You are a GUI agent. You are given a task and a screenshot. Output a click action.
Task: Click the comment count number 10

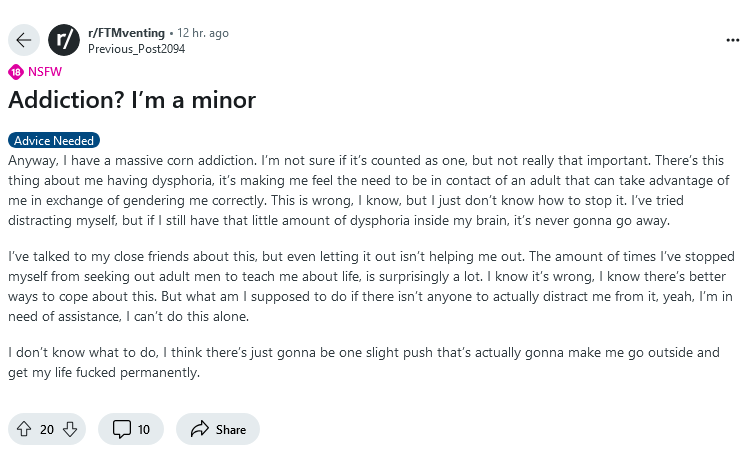point(144,429)
